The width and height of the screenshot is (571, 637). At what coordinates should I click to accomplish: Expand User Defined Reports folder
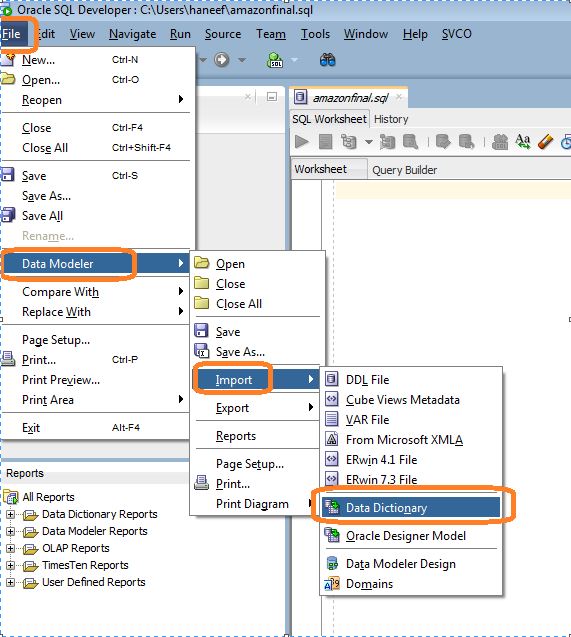pos(11,583)
